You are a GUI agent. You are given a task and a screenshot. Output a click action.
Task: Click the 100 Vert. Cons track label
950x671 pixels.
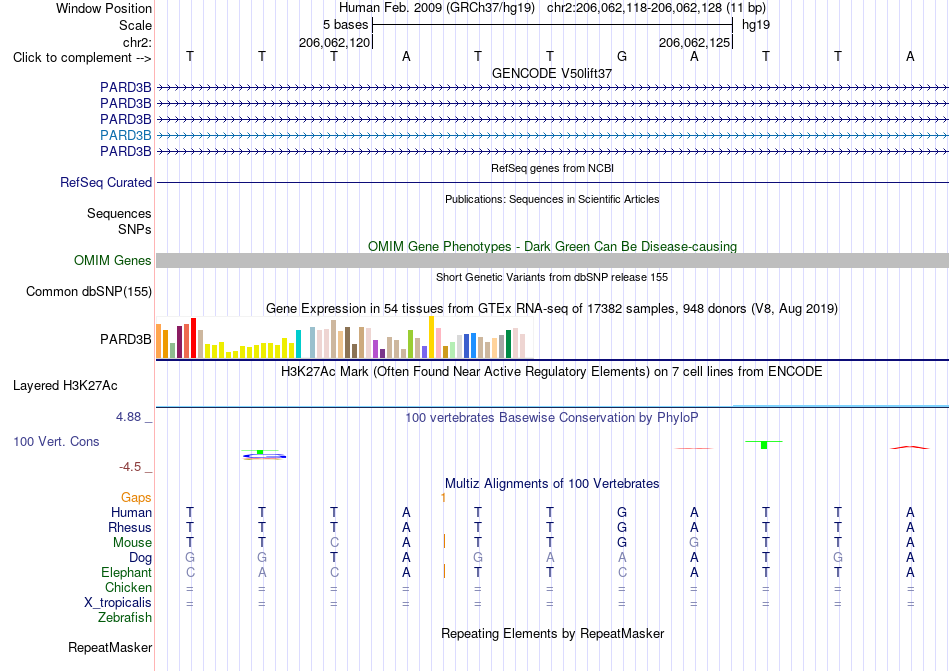click(x=56, y=441)
